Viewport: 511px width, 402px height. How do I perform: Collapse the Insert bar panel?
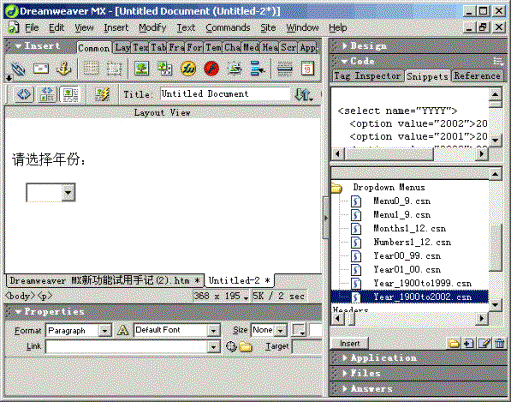pos(19,46)
